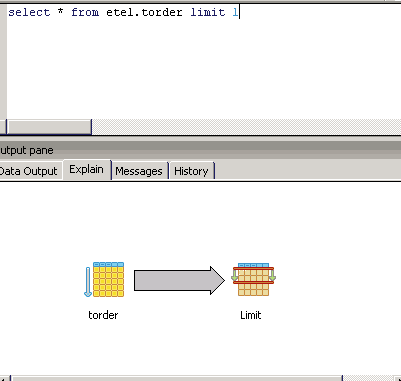Select the Explain tab
The width and height of the screenshot is (401, 381).
coord(86,169)
